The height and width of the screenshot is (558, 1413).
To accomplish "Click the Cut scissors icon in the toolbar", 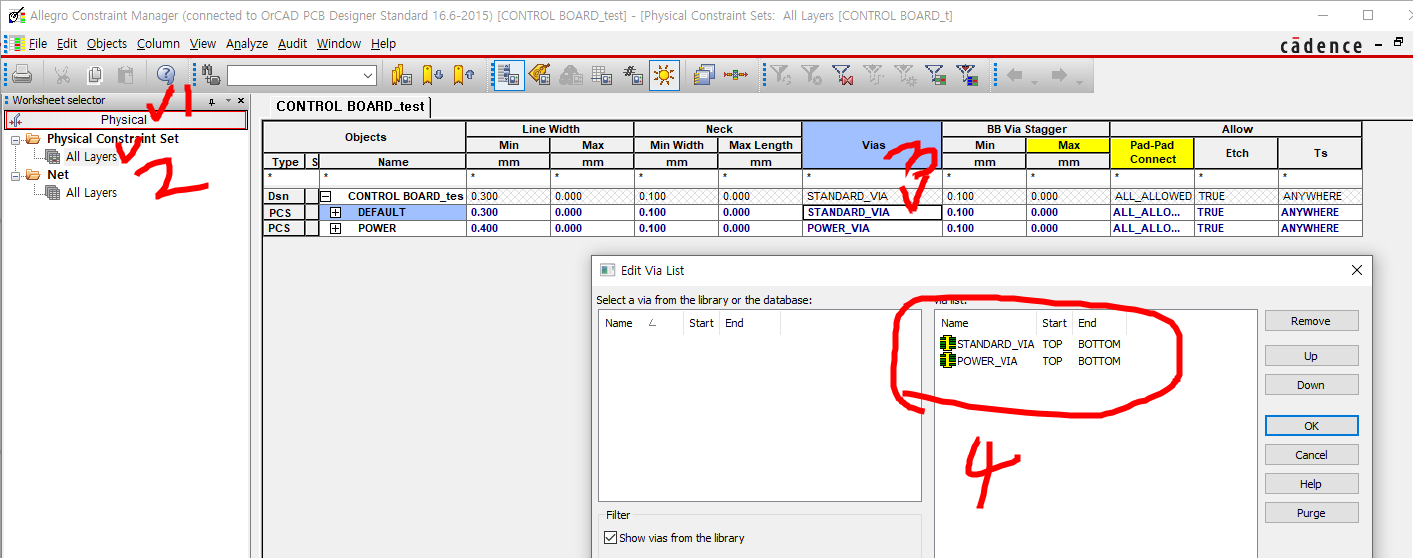I will point(62,75).
